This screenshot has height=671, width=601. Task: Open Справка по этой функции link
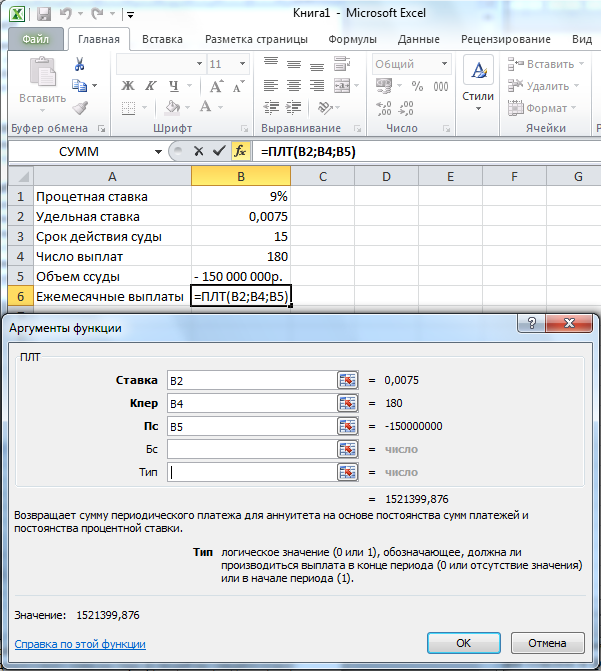click(x=80, y=644)
